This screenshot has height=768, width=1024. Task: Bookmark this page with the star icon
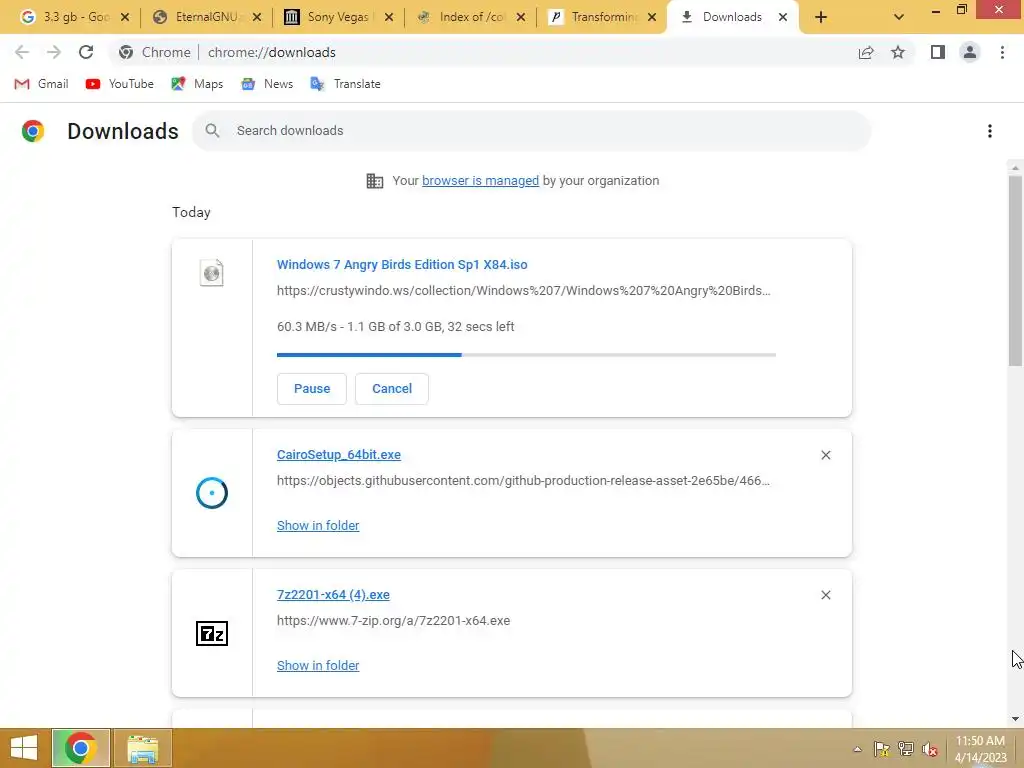point(898,52)
